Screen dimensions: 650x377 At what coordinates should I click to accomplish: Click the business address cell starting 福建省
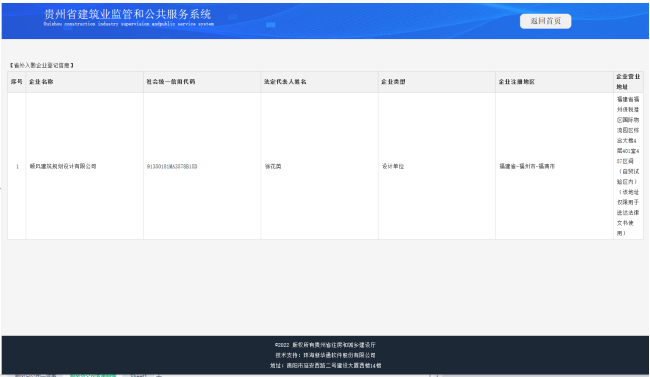tap(628, 166)
